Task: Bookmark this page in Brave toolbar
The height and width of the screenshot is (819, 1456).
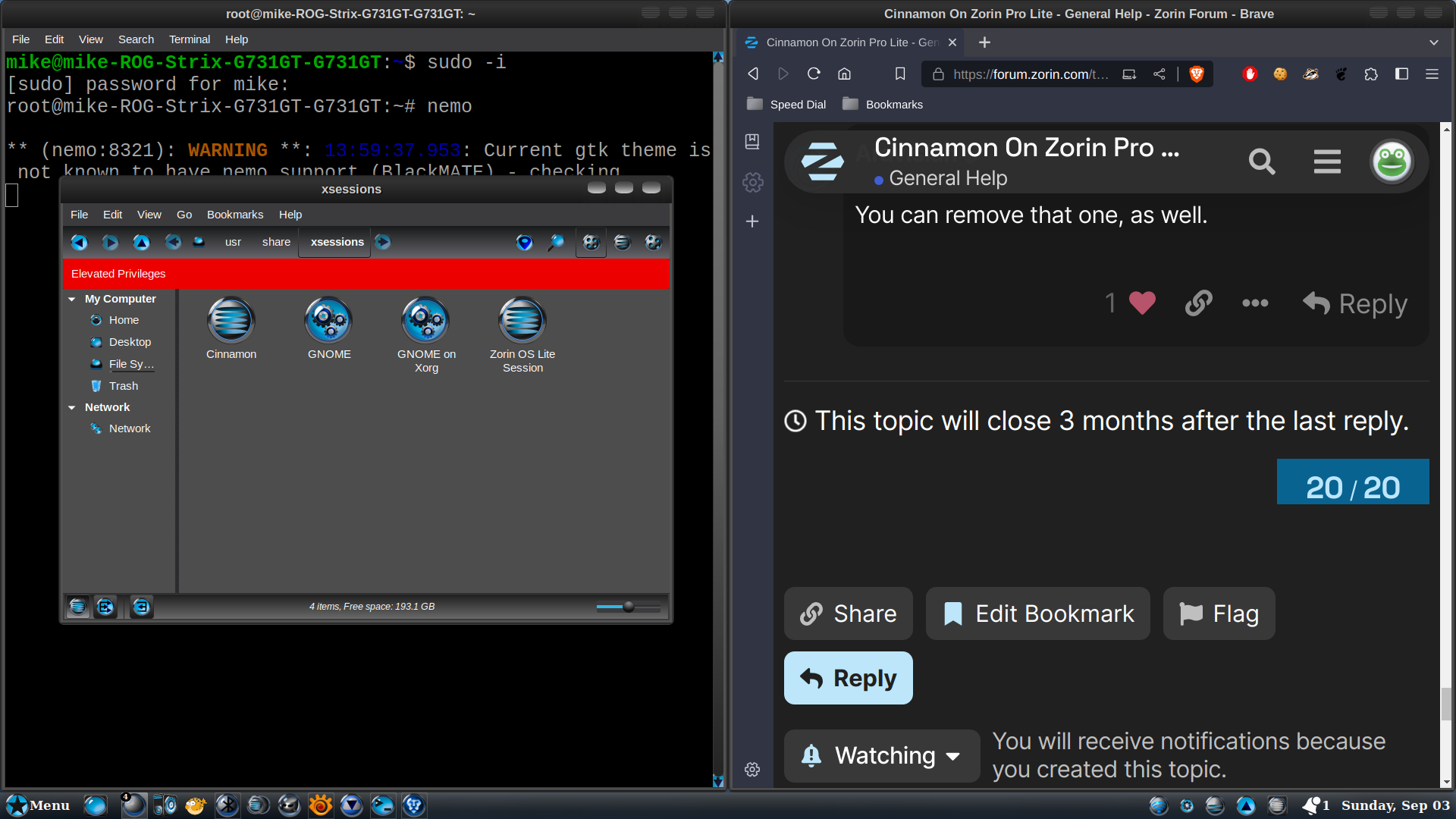Action: [x=900, y=74]
